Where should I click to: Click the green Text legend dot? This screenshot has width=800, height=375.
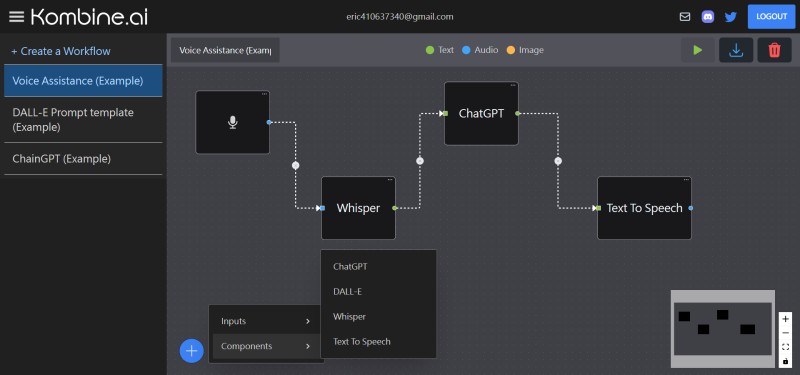point(430,50)
